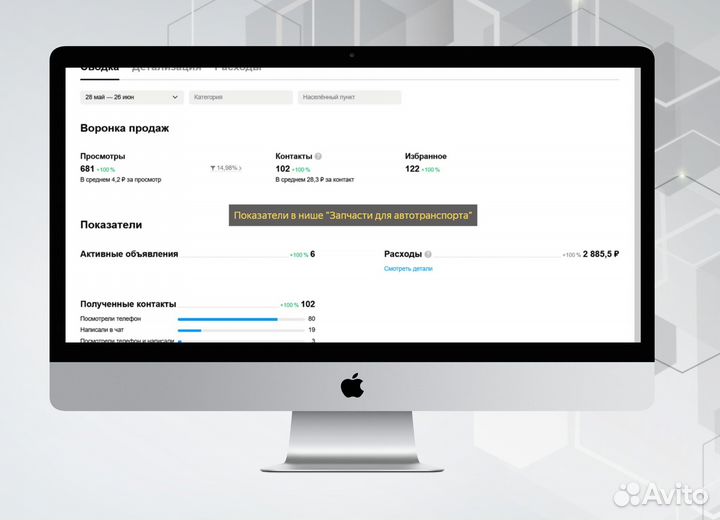The height and width of the screenshot is (520, 720).
Task: Click the help icon next to Контакты
Action: click(x=318, y=157)
